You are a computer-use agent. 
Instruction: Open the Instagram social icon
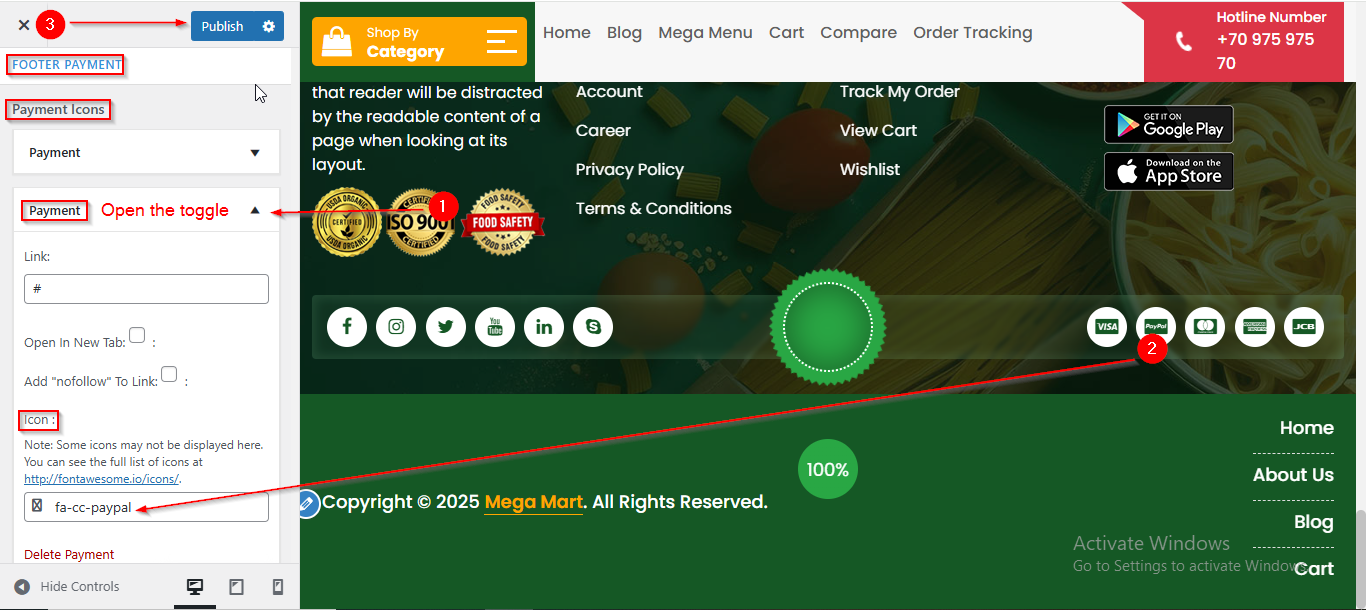pos(396,327)
